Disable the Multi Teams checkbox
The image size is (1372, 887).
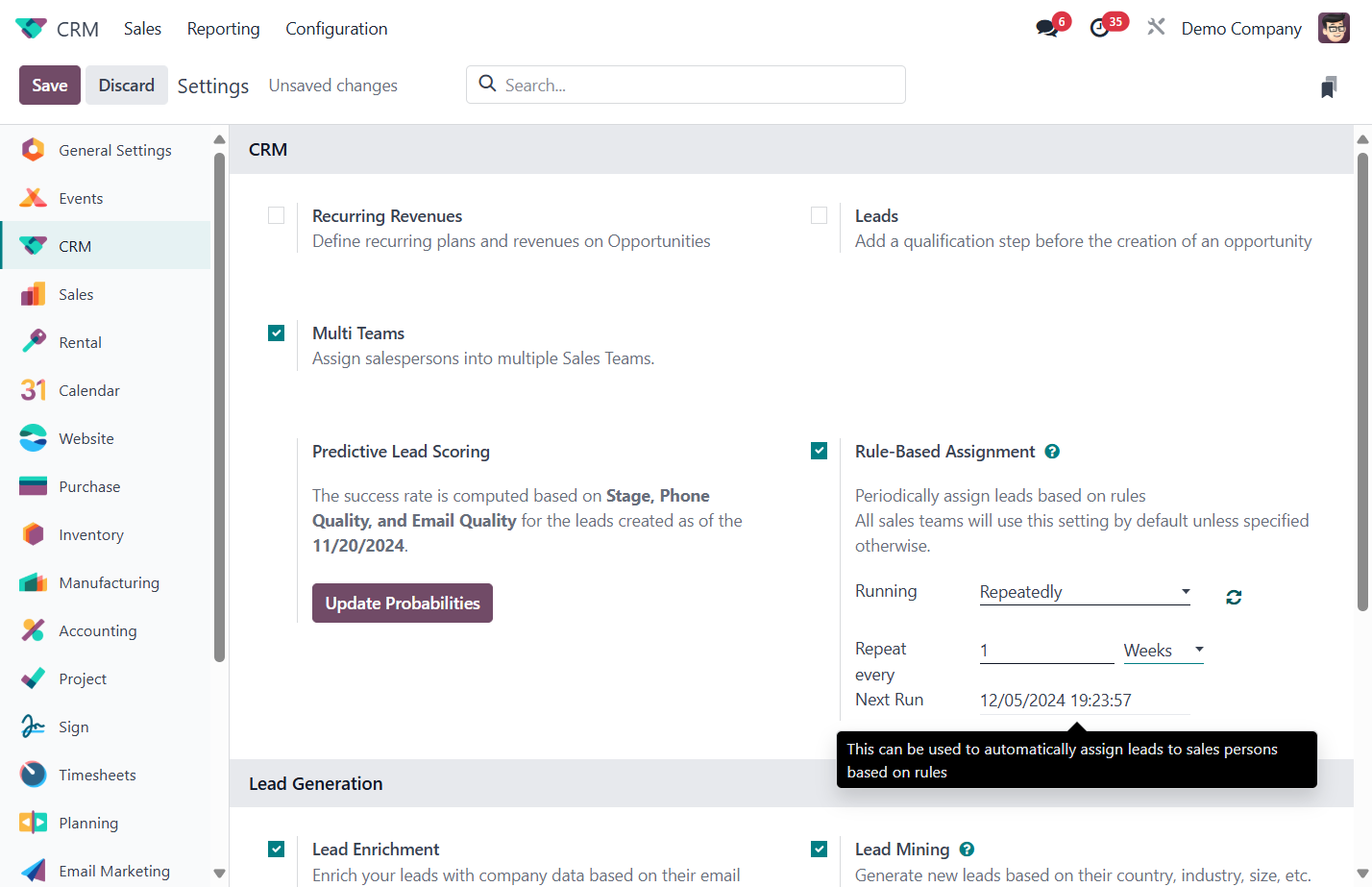click(277, 333)
